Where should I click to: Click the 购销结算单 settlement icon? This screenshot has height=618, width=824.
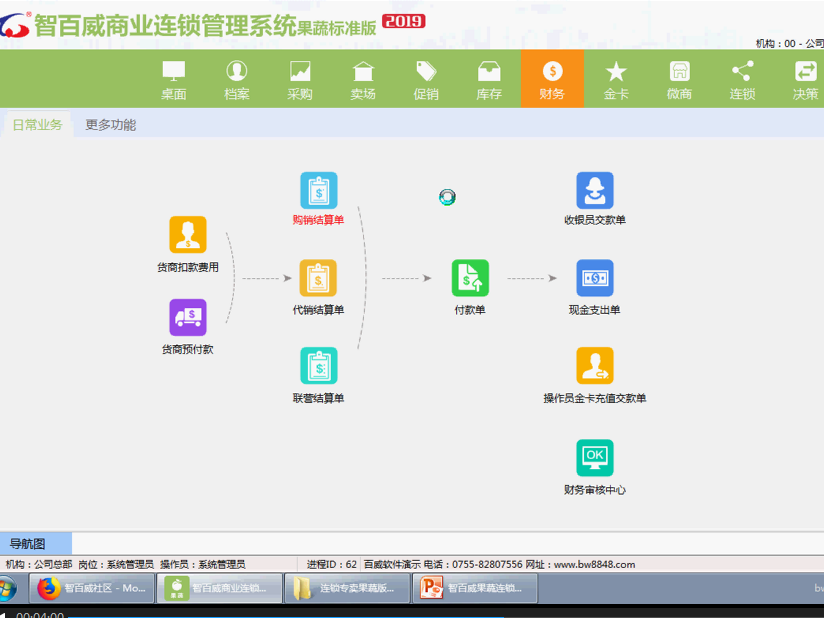point(318,188)
